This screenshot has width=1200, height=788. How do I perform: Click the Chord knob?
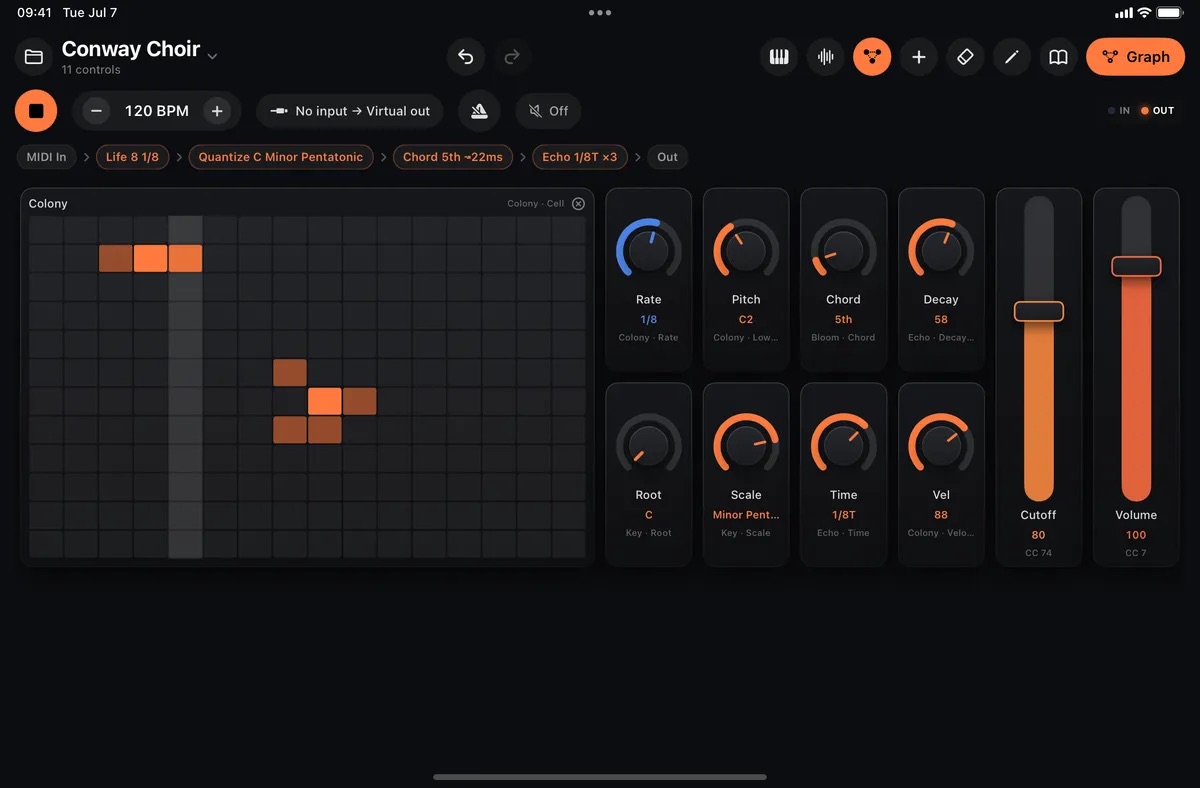[x=843, y=250]
